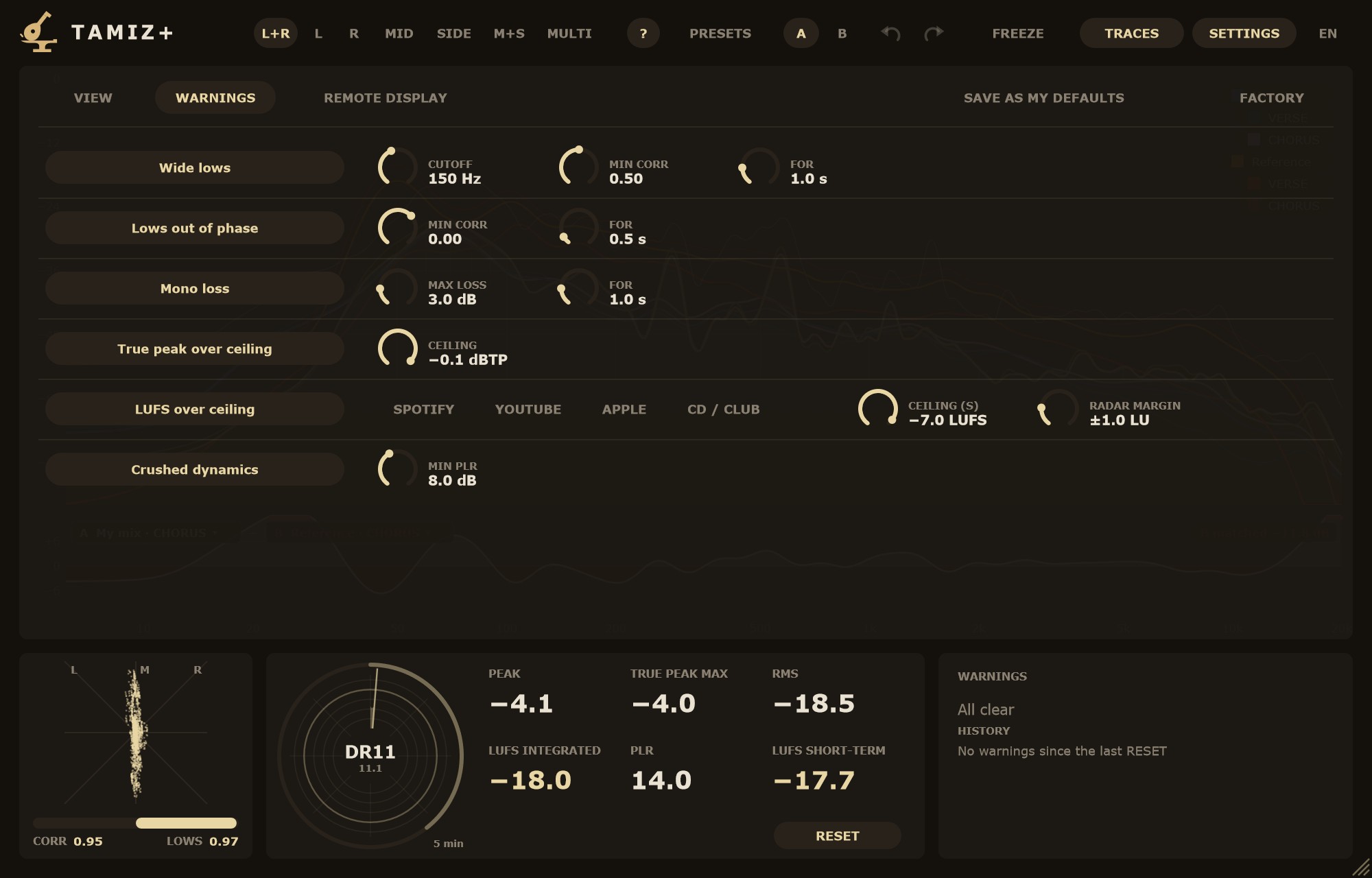This screenshot has width=1372, height=878.
Task: Toggle the Mono loss warning
Action: [x=195, y=288]
